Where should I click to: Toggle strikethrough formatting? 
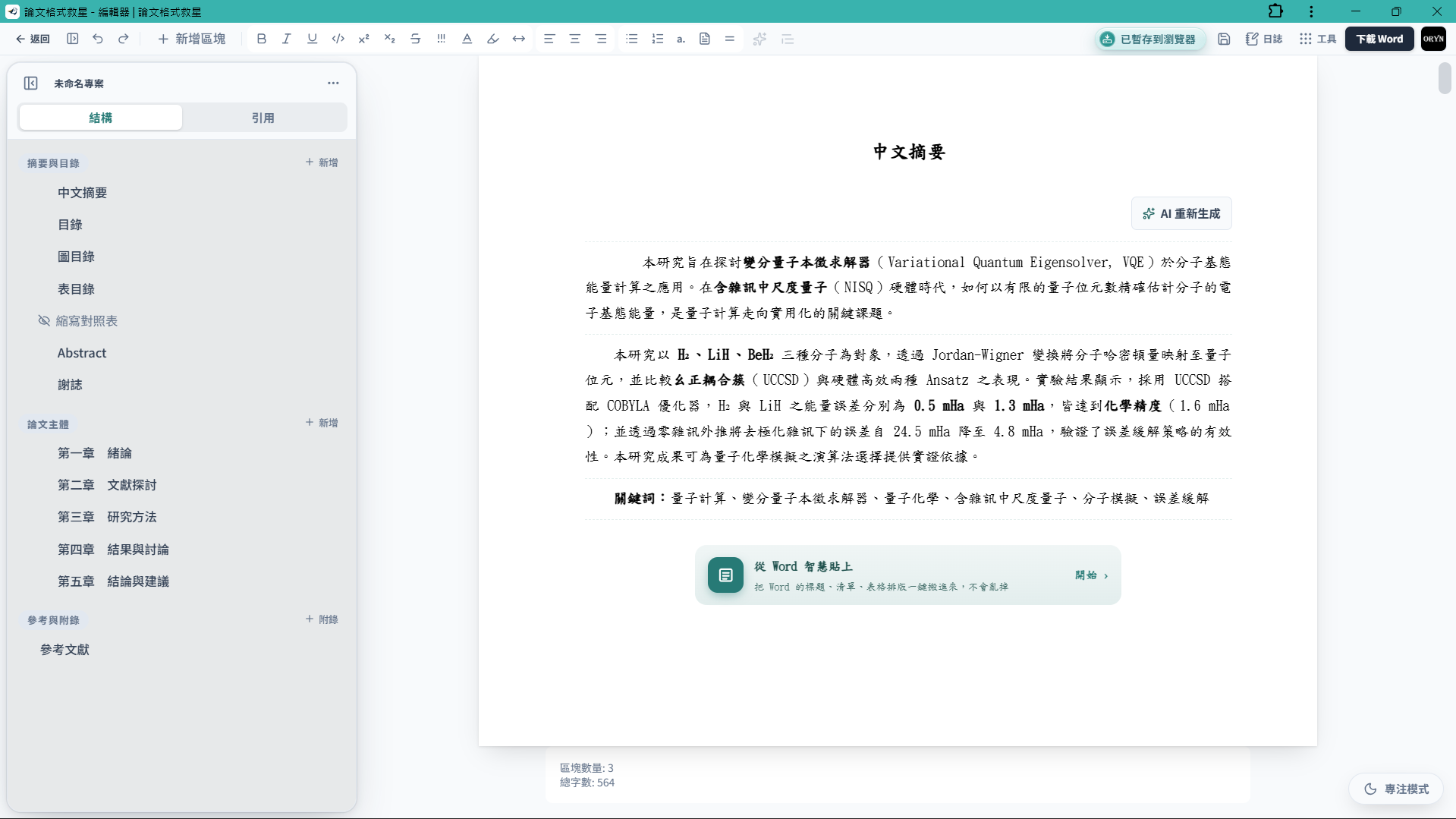(415, 39)
